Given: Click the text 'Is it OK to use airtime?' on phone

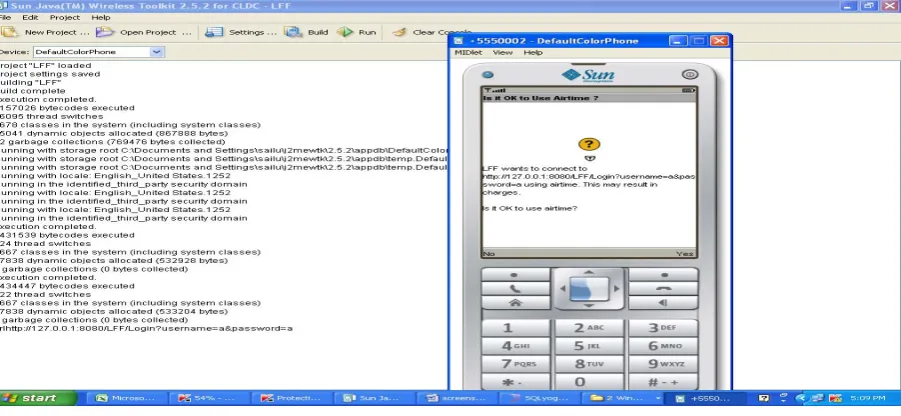Looking at the screenshot, I should (x=530, y=208).
